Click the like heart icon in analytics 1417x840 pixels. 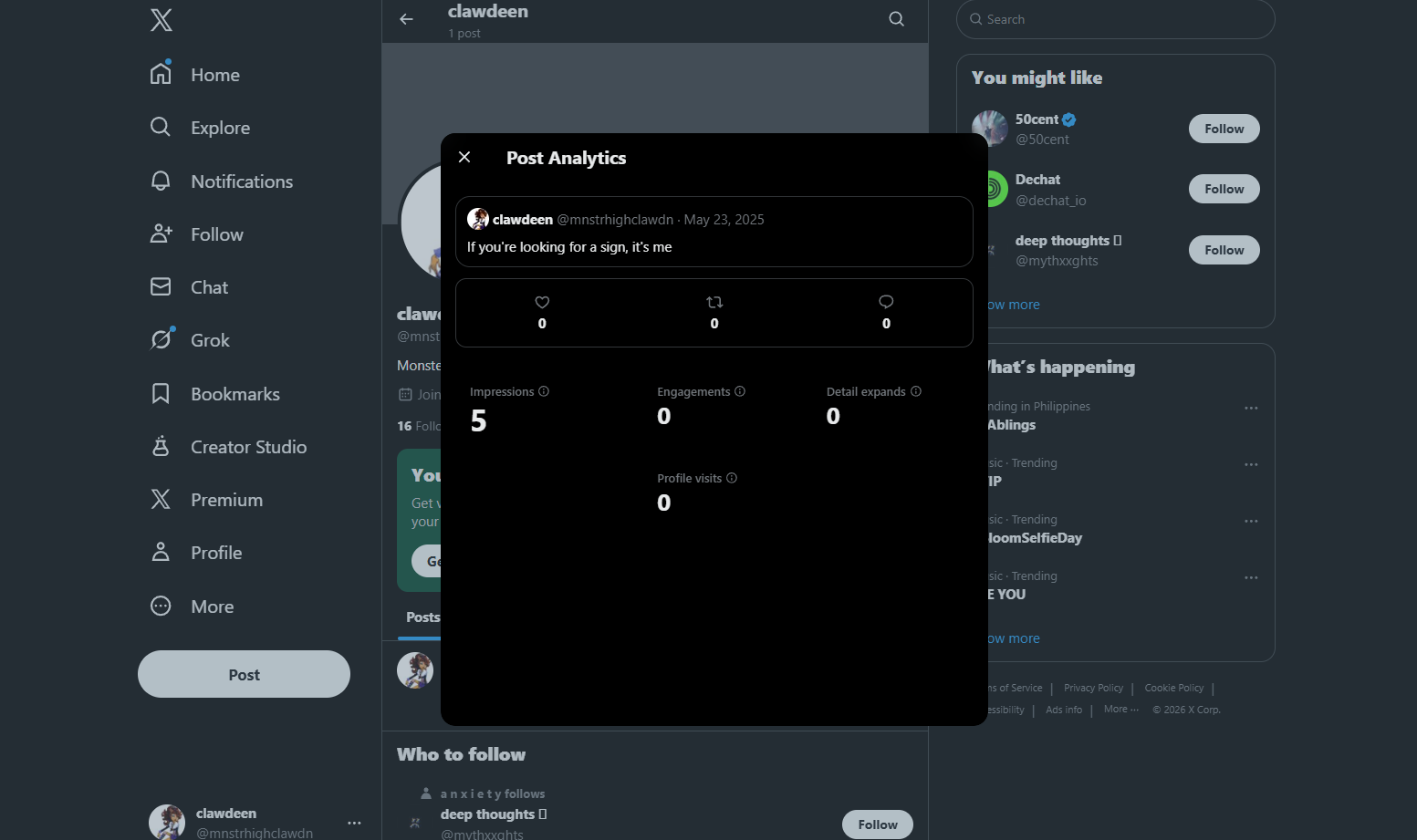542,302
